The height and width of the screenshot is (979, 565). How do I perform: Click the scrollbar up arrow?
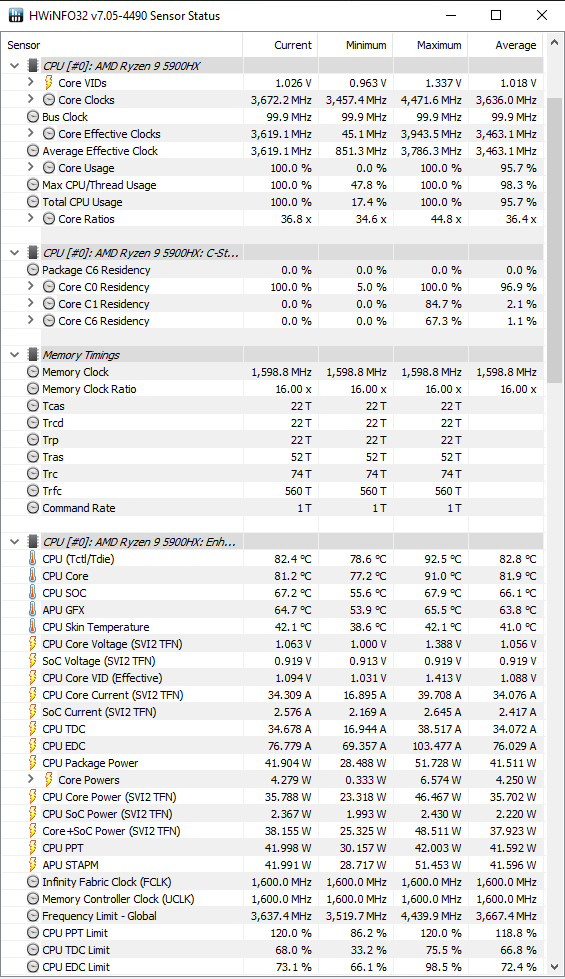(554, 44)
